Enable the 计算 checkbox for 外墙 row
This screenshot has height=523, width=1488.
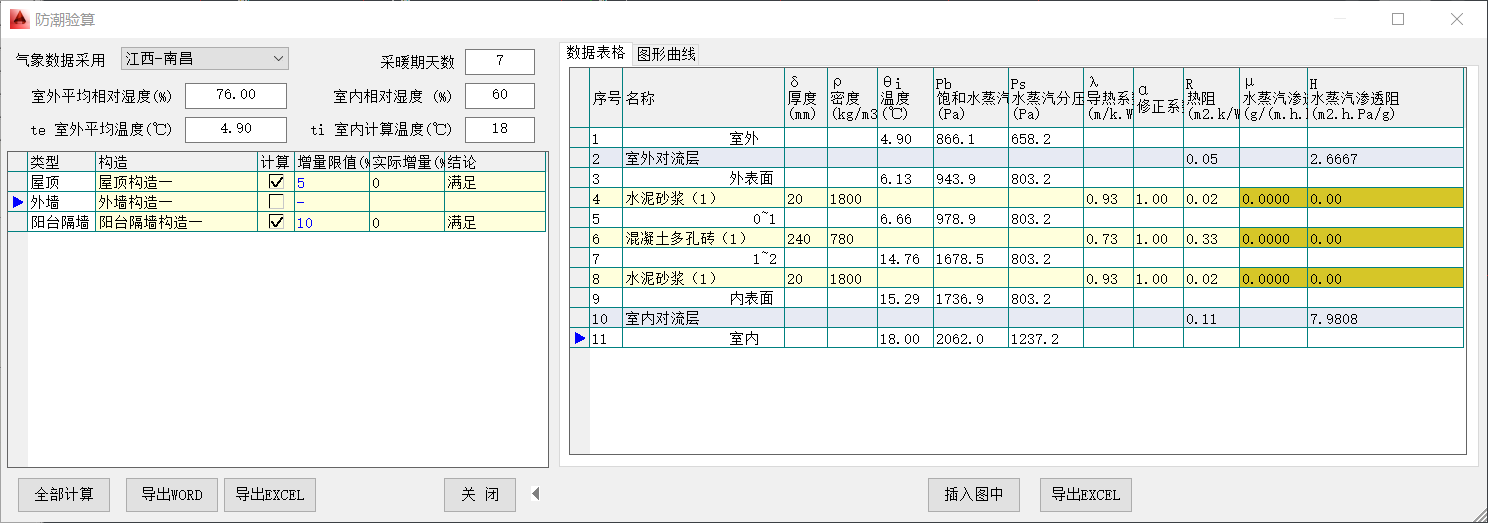276,202
